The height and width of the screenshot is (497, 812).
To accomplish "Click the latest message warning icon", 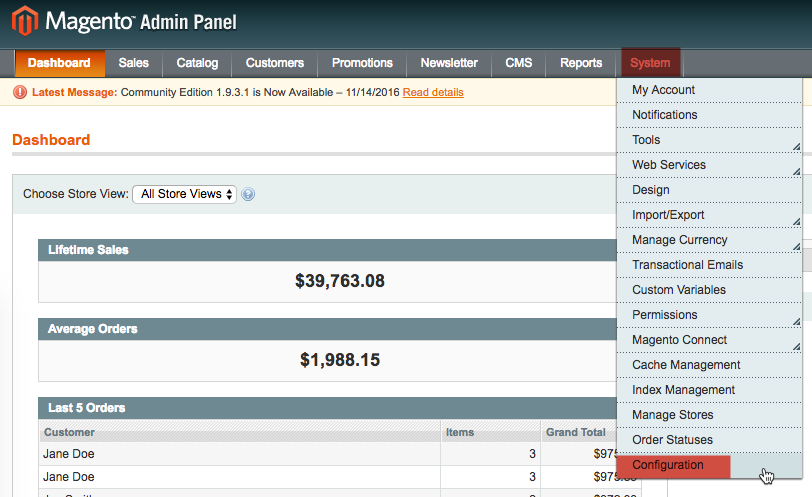I will [x=20, y=92].
